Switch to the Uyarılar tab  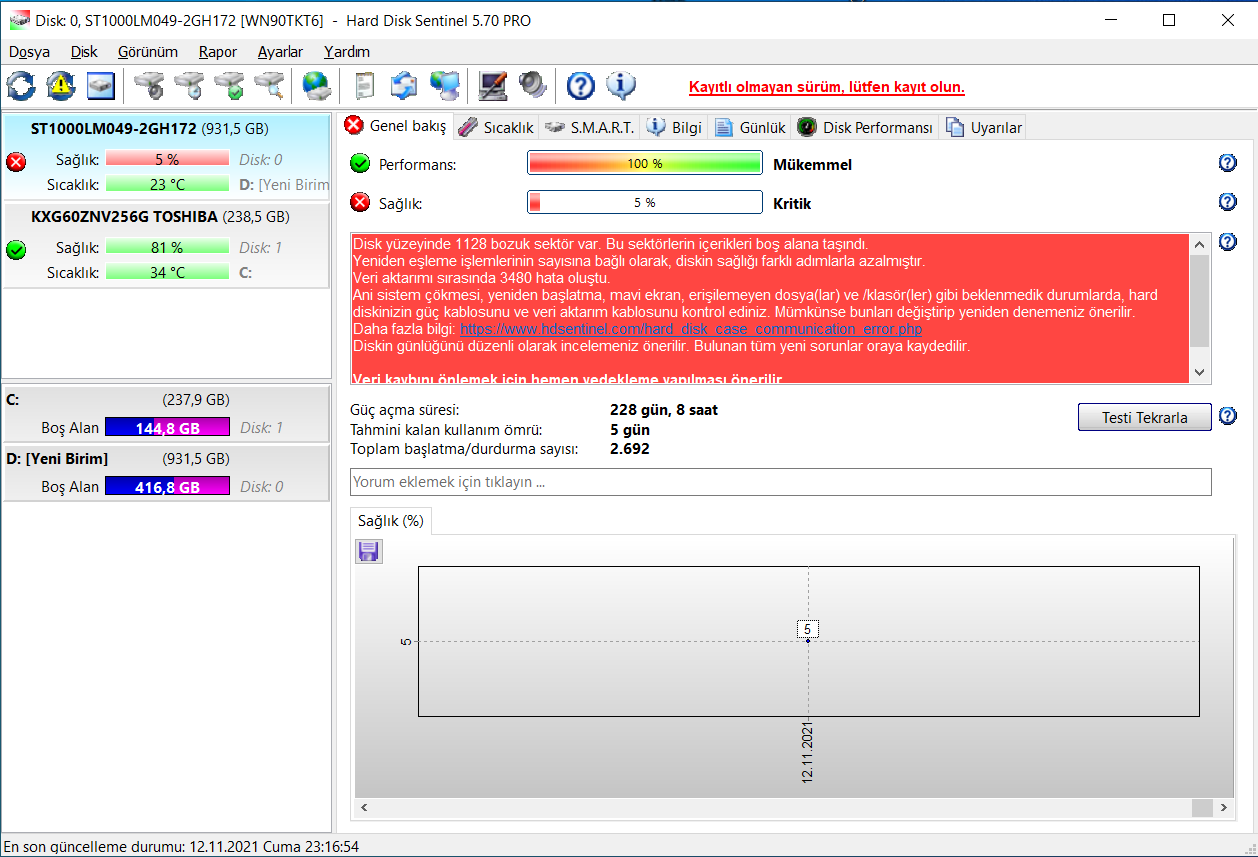(983, 128)
